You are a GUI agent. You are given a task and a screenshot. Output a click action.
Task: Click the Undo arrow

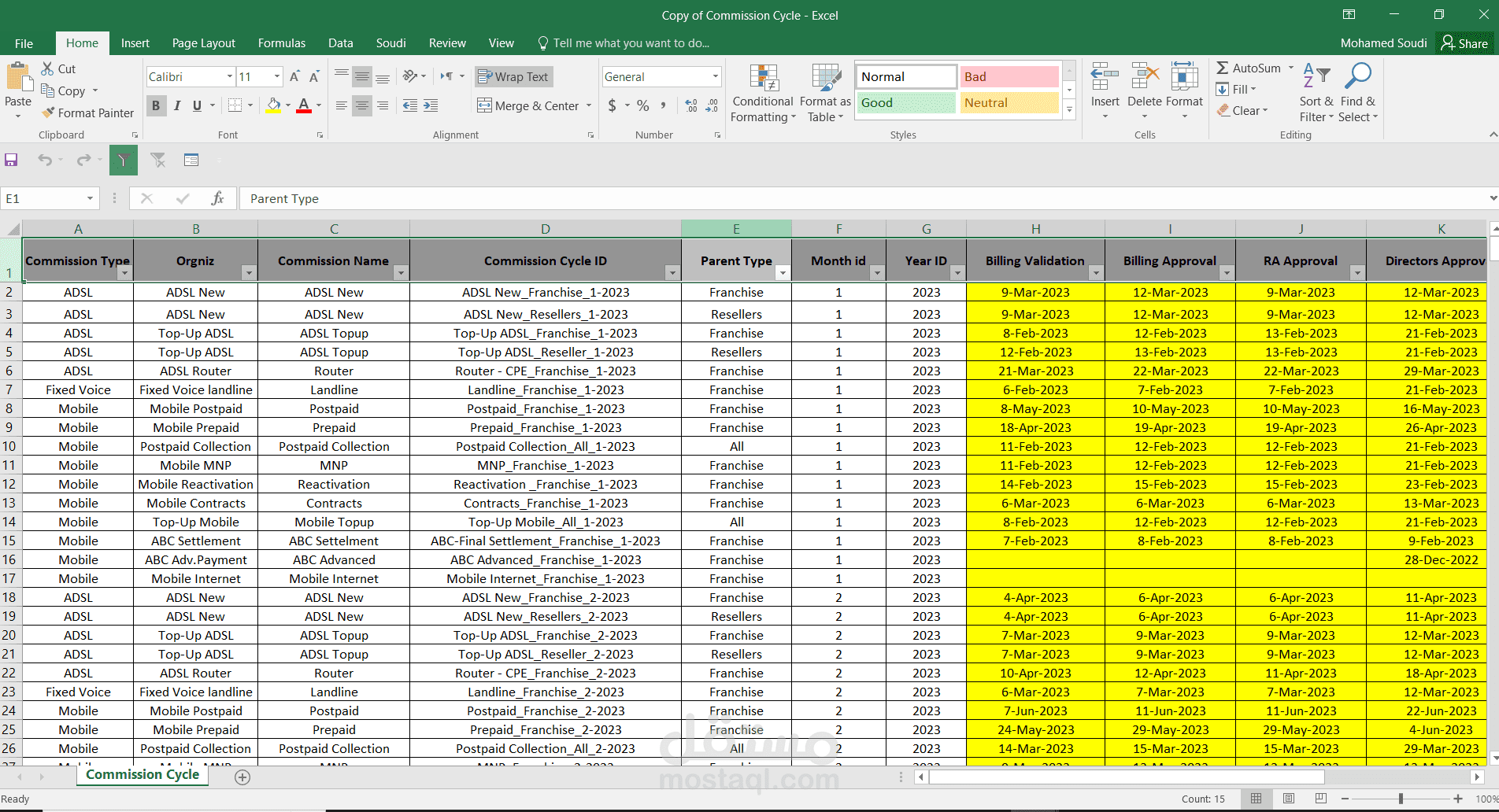[x=45, y=161]
